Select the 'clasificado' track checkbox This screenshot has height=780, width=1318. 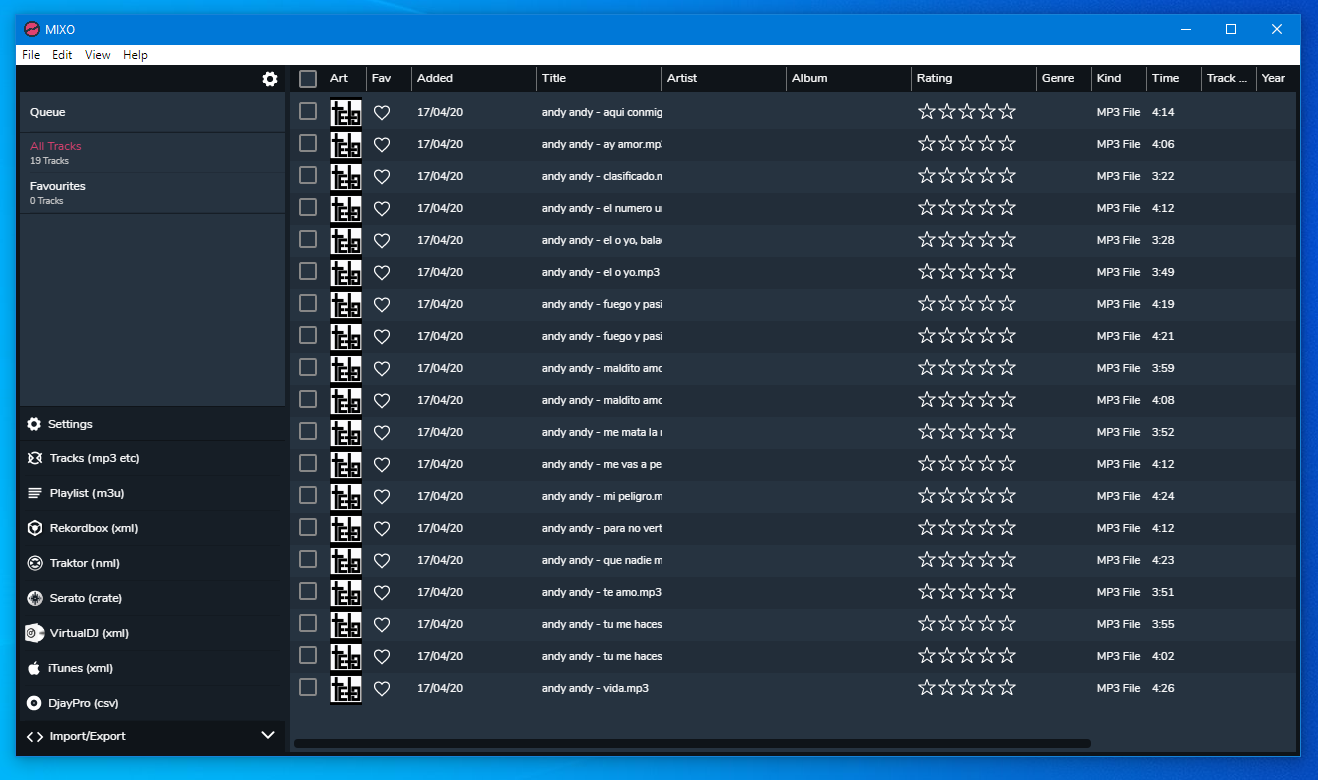pos(308,175)
